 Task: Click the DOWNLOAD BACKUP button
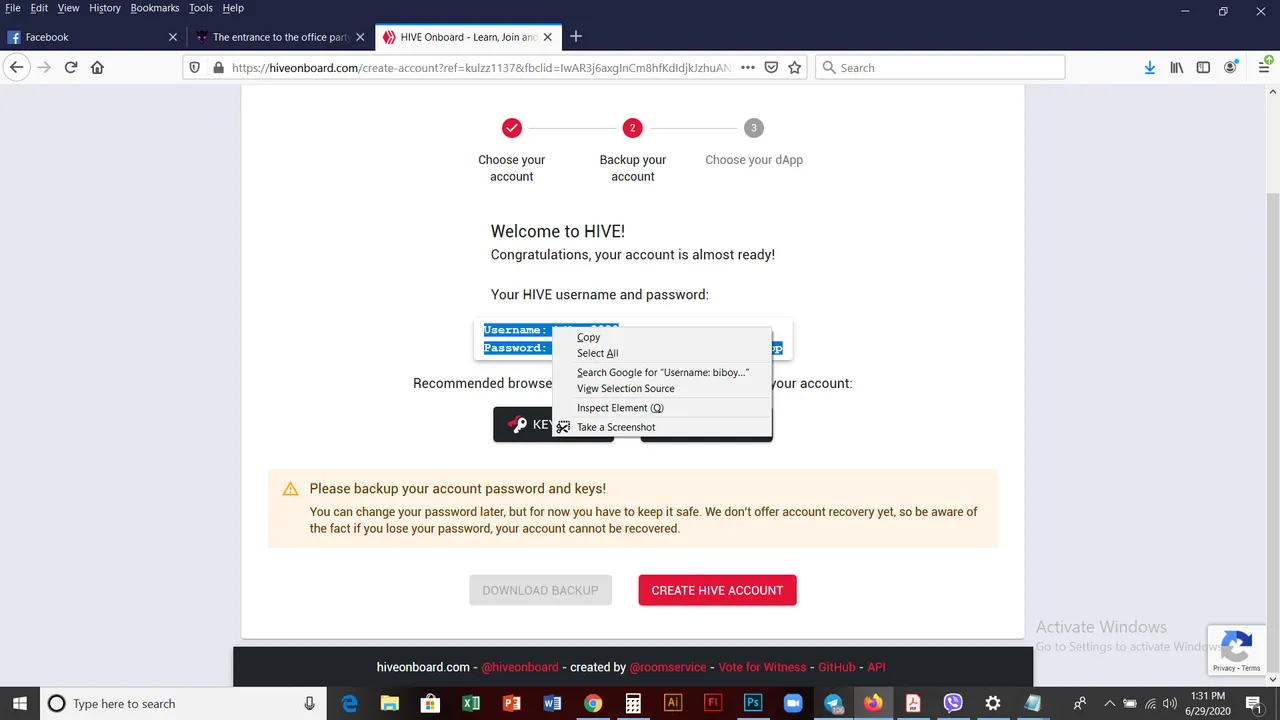(x=540, y=590)
